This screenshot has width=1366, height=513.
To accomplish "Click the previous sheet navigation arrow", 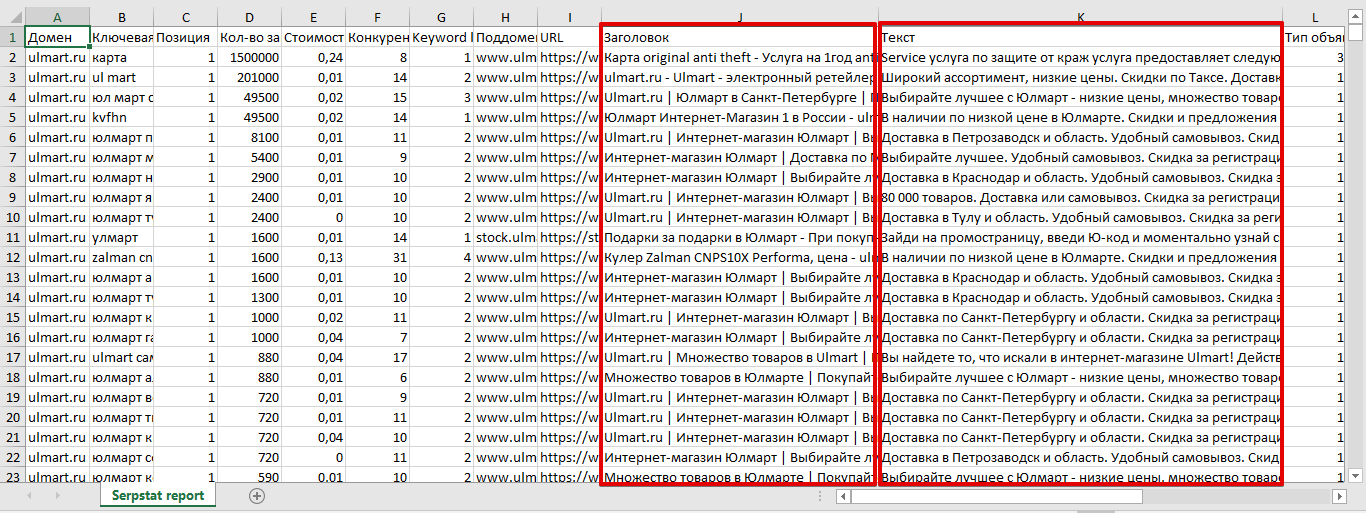I will click(30, 496).
